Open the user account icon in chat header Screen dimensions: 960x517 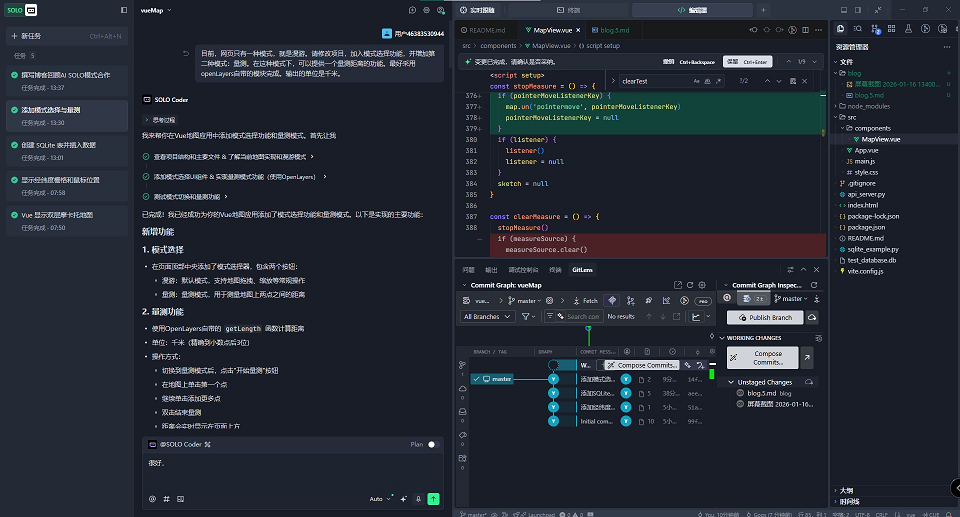pos(441,10)
